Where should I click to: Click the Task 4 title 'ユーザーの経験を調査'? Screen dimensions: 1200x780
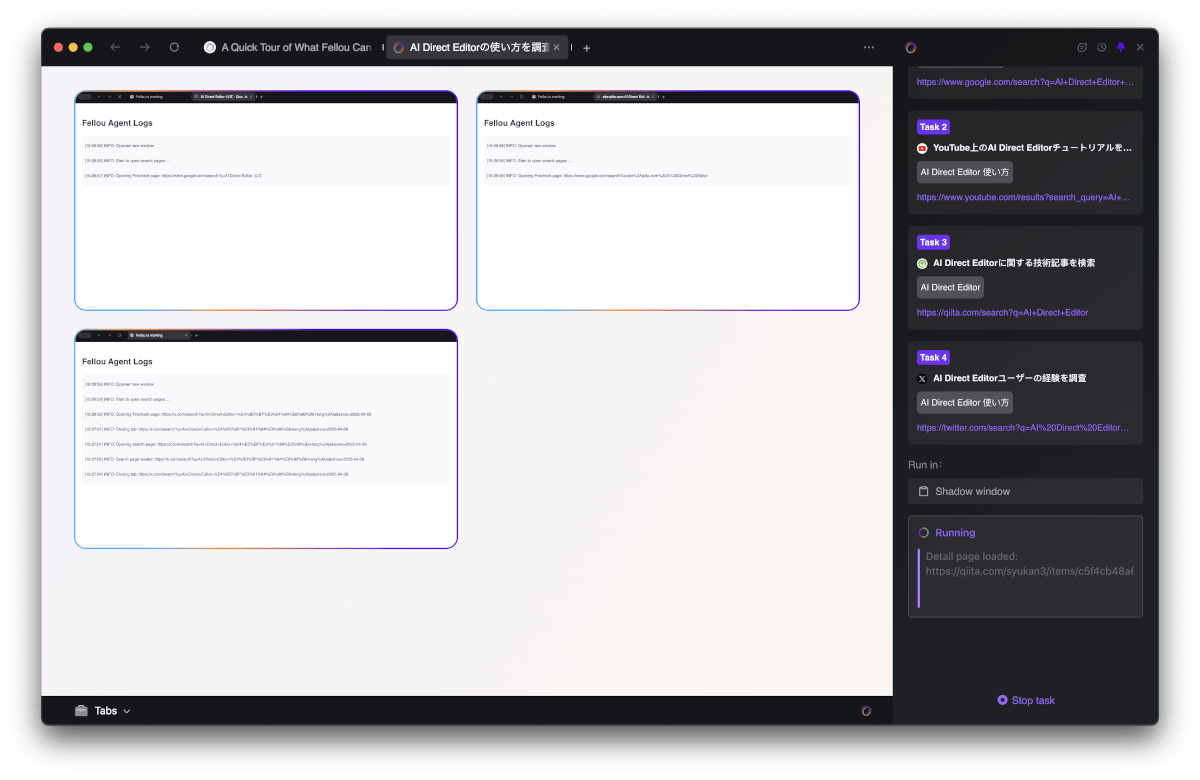(x=1010, y=379)
